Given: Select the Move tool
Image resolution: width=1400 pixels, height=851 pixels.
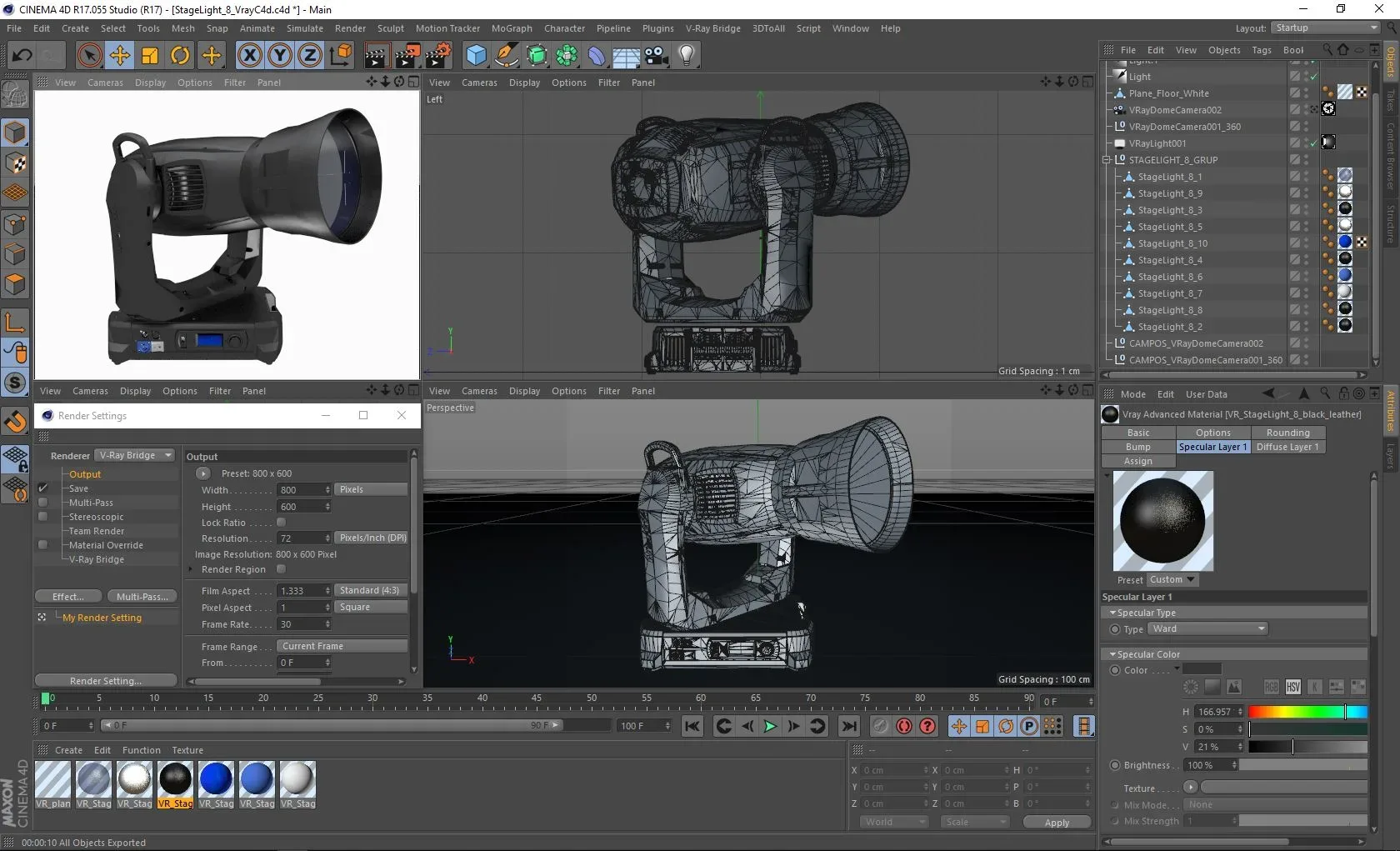Looking at the screenshot, I should [120, 56].
